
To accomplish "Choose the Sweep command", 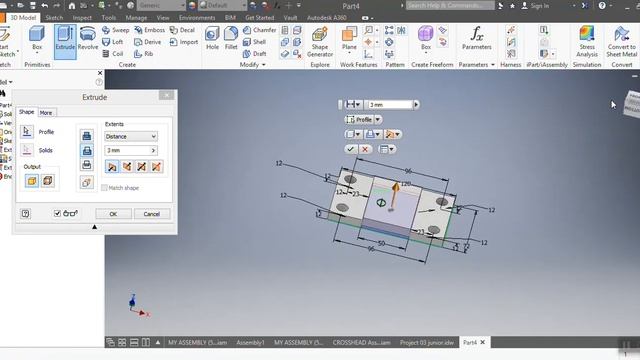I will pos(116,30).
